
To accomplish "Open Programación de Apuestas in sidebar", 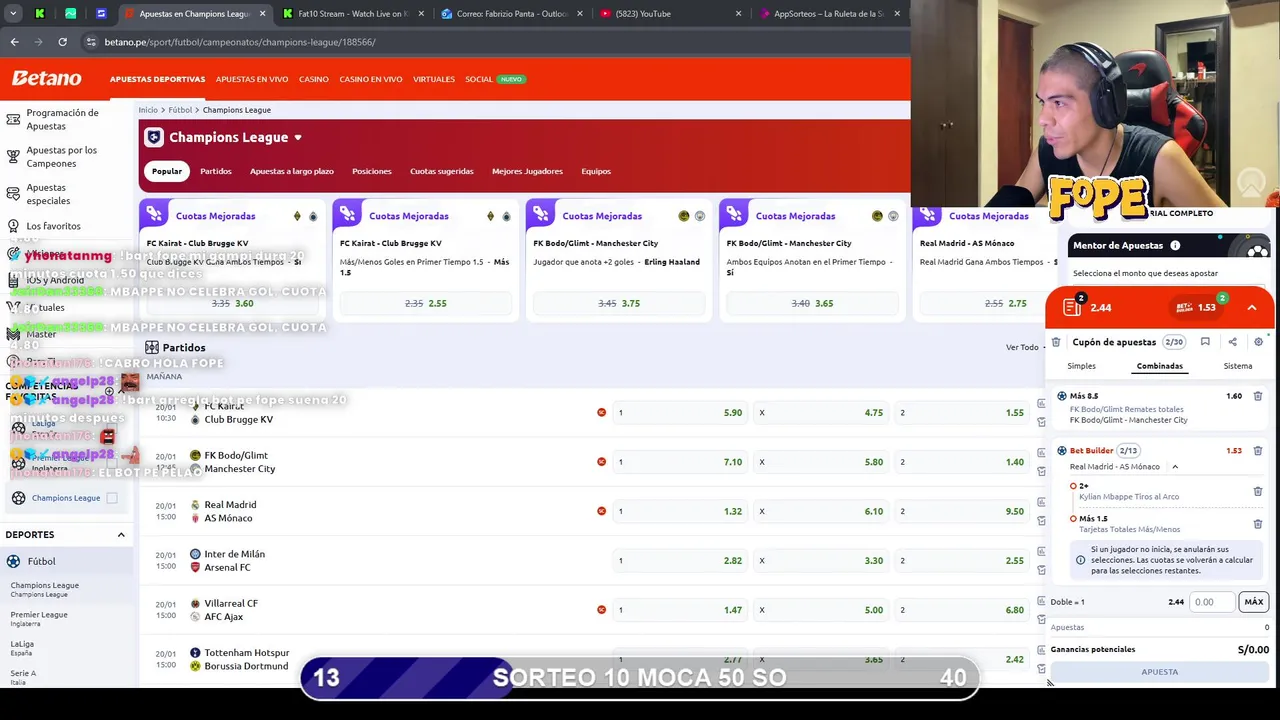I will coord(62,119).
